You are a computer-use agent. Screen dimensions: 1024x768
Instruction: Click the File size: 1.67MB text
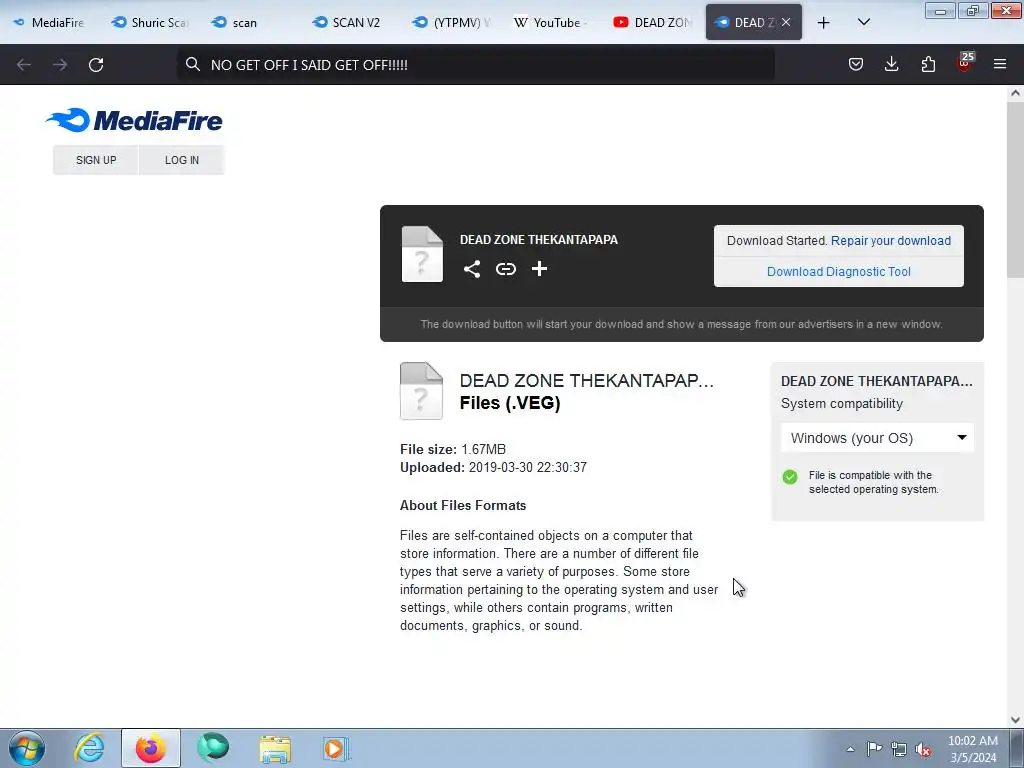[453, 449]
